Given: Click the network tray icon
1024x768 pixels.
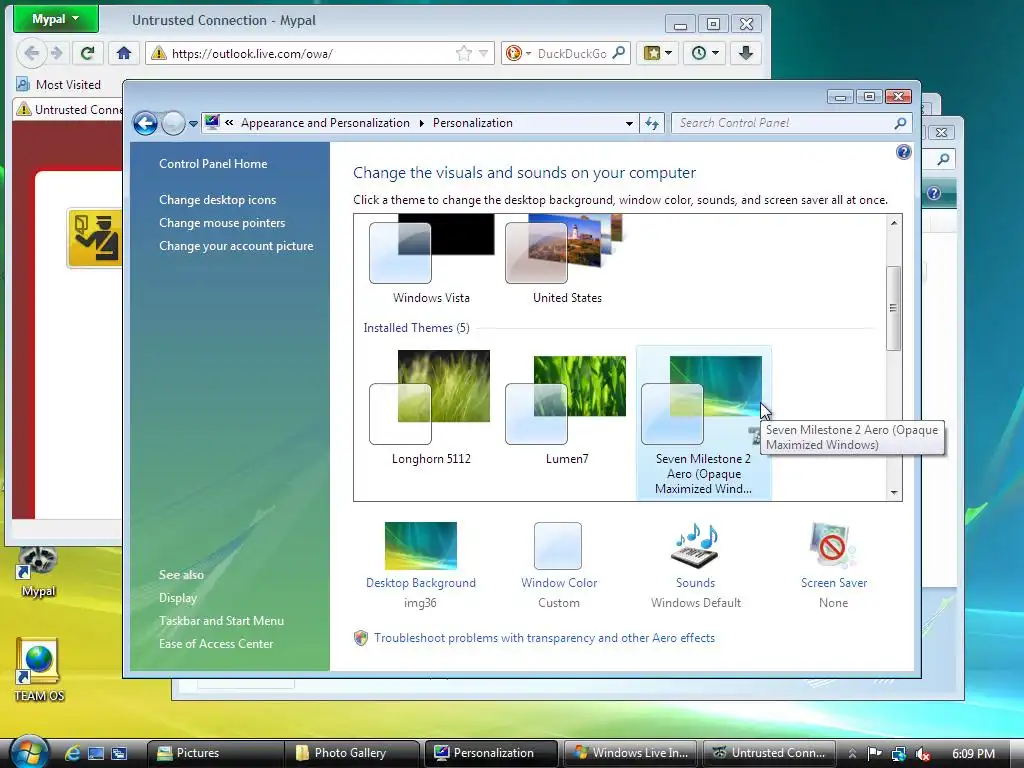Looking at the screenshot, I should tap(899, 754).
